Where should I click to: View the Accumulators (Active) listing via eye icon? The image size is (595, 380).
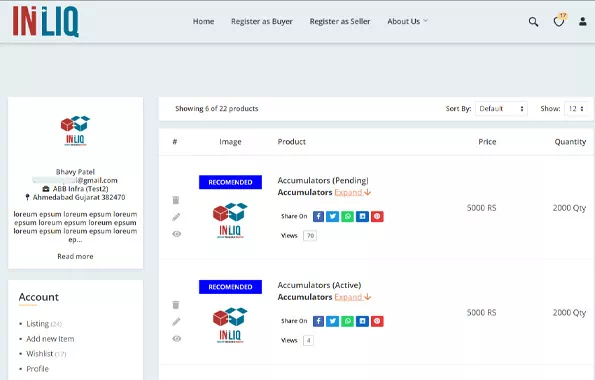point(176,339)
